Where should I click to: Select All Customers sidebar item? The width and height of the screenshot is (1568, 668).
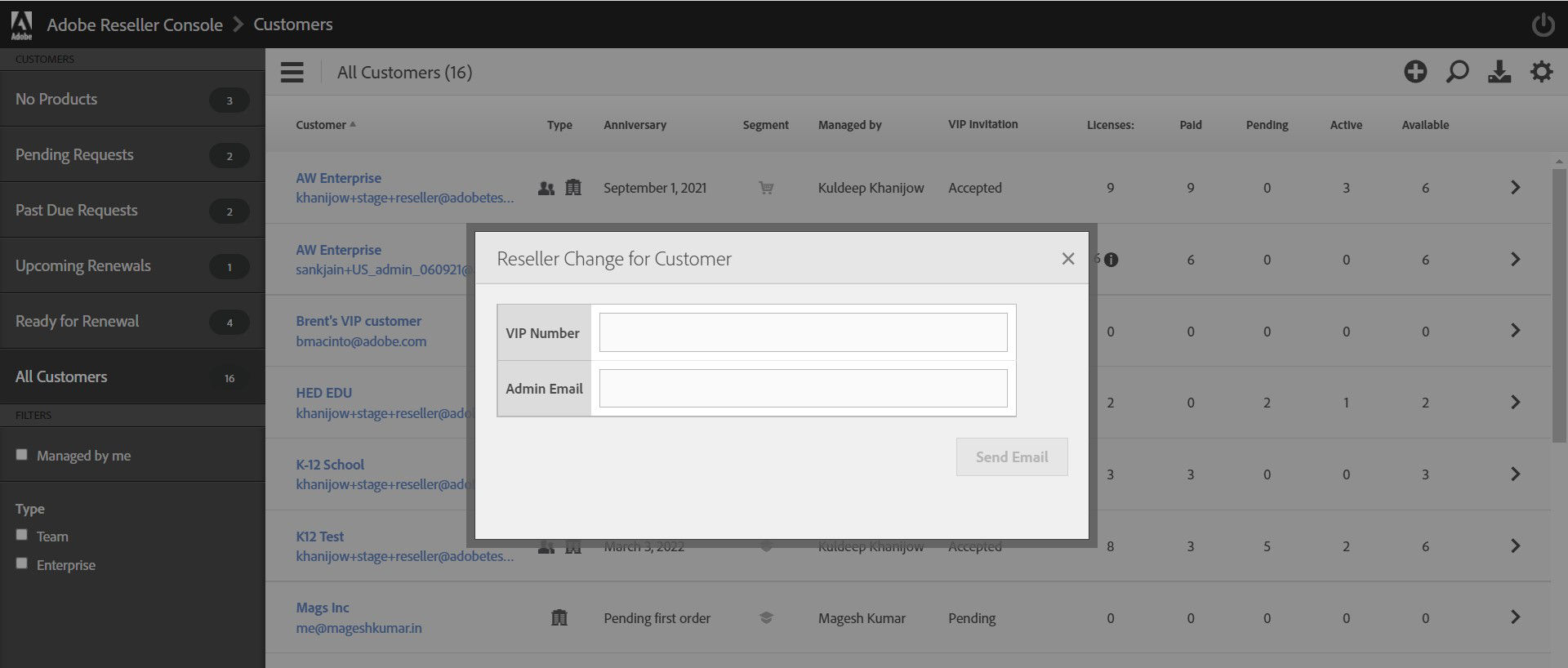tap(132, 377)
